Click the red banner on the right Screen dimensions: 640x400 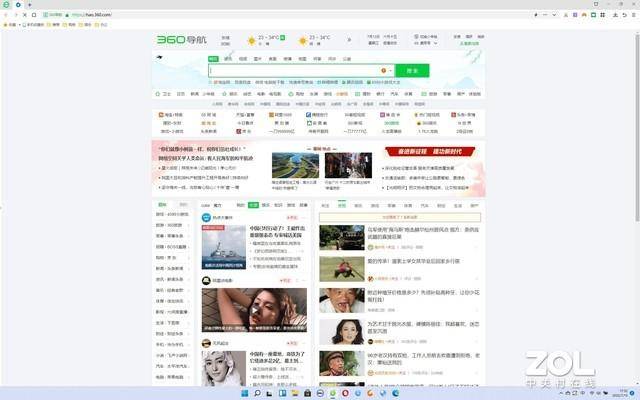click(430, 151)
